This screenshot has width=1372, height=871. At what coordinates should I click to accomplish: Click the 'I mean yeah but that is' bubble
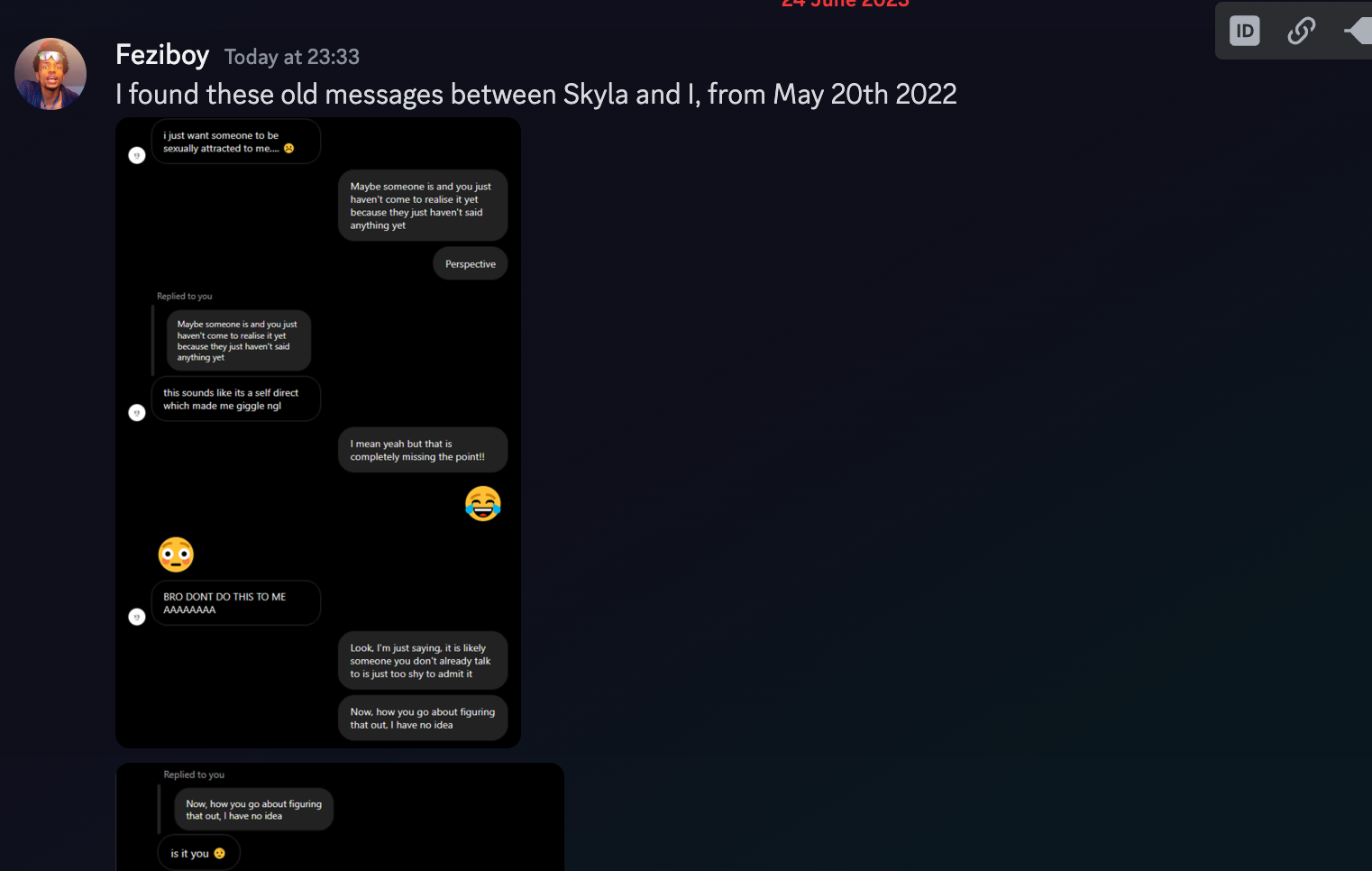pyautogui.click(x=423, y=450)
